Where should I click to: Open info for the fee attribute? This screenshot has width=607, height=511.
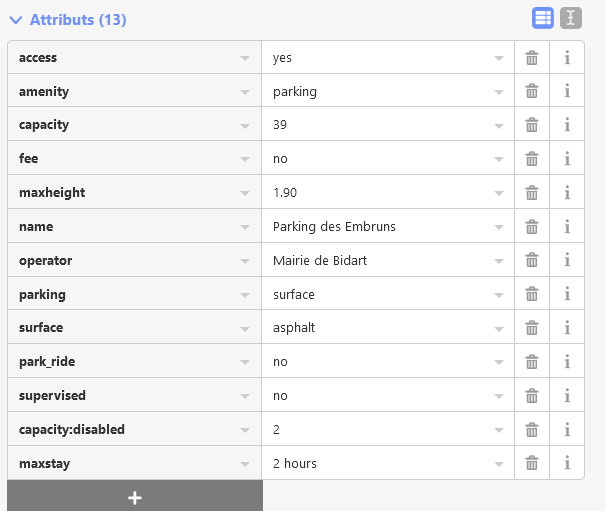(567, 159)
